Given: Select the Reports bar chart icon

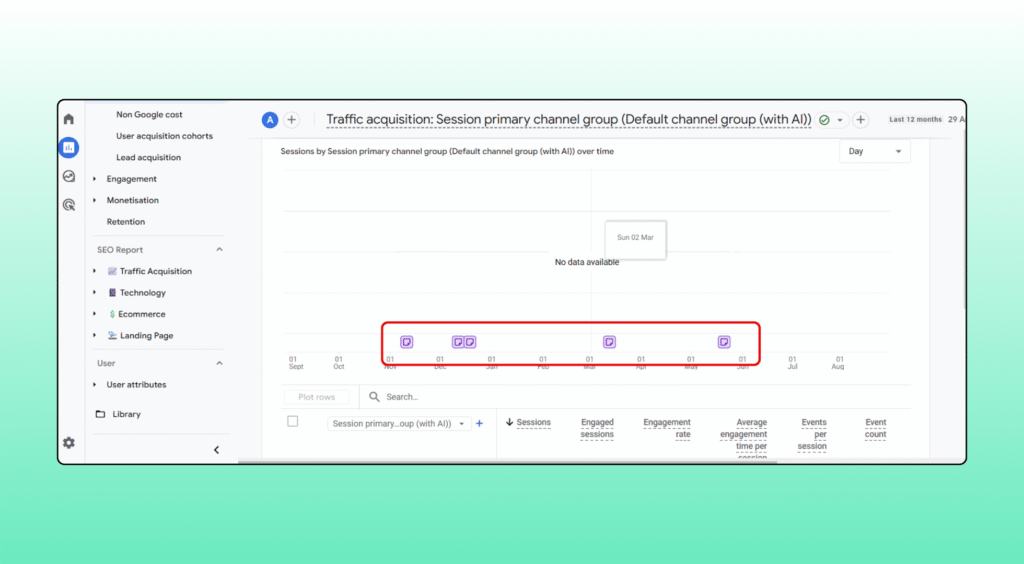Looking at the screenshot, I should coord(68,148).
